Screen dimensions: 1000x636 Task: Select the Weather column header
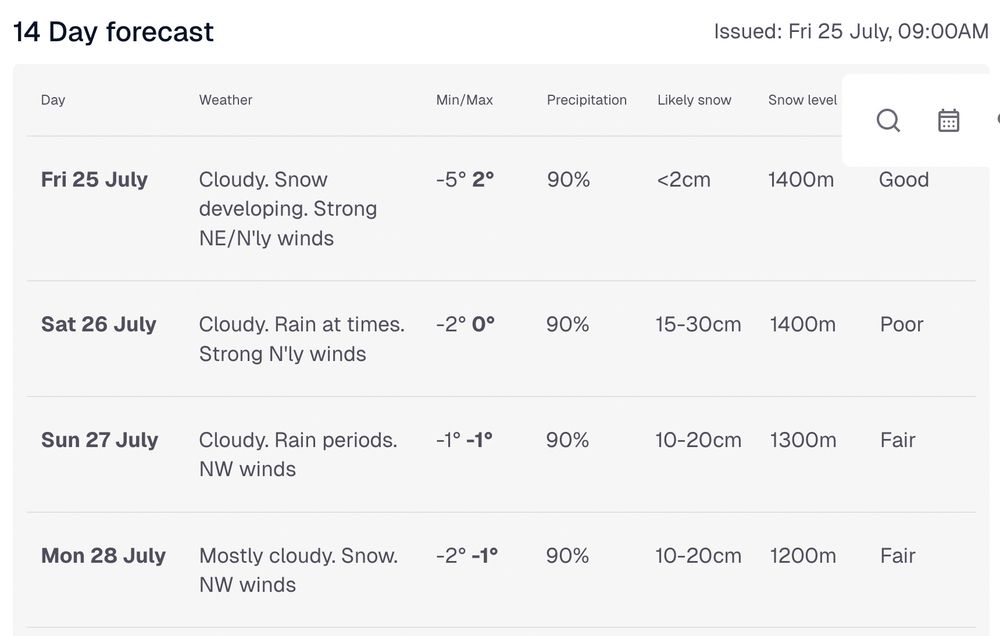tap(226, 100)
